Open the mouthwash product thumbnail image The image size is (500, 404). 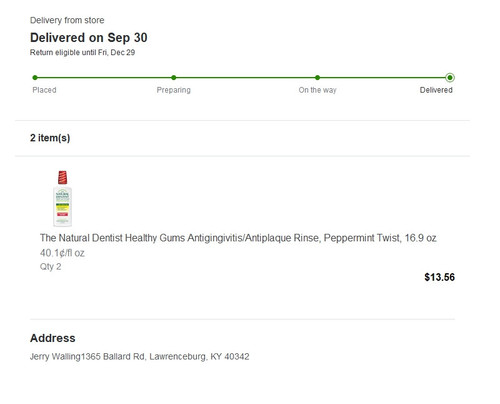[62, 198]
